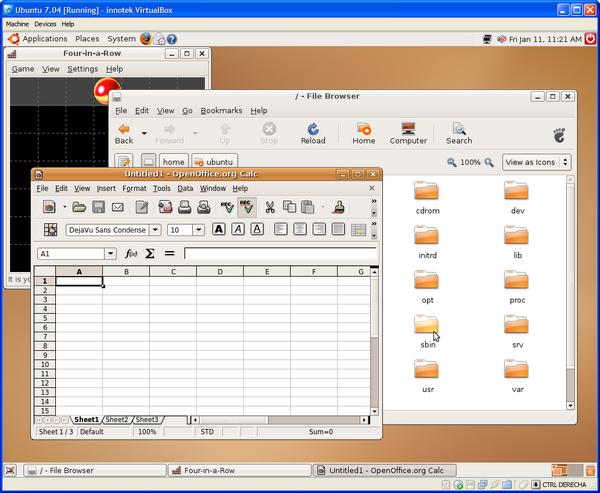Image resolution: width=600 pixels, height=493 pixels.
Task: Open Bookmarks menu in File Browser
Action: point(221,111)
